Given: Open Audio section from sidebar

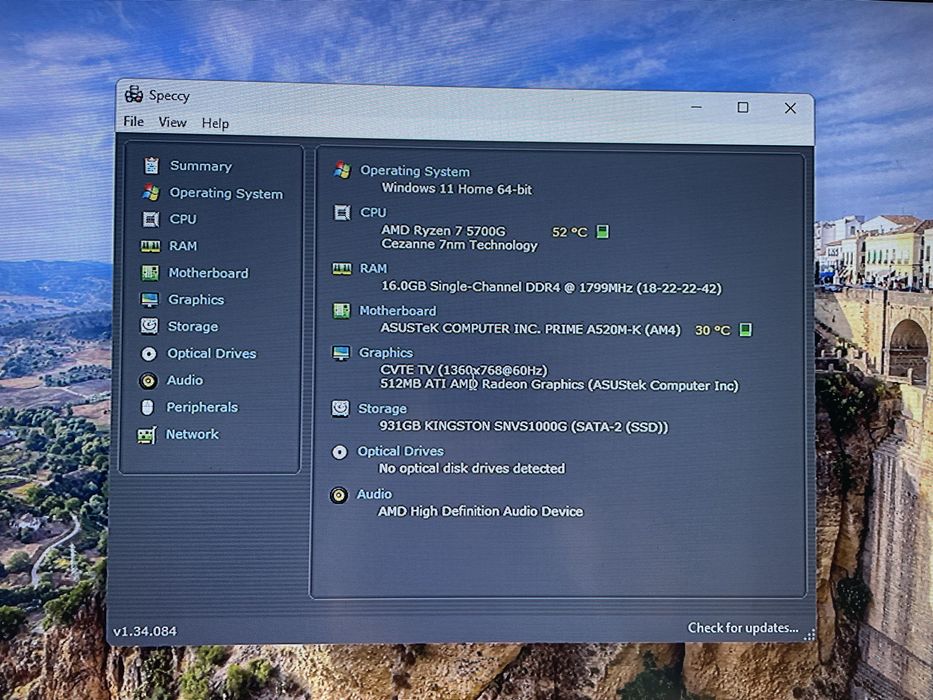Looking at the screenshot, I should [x=184, y=380].
